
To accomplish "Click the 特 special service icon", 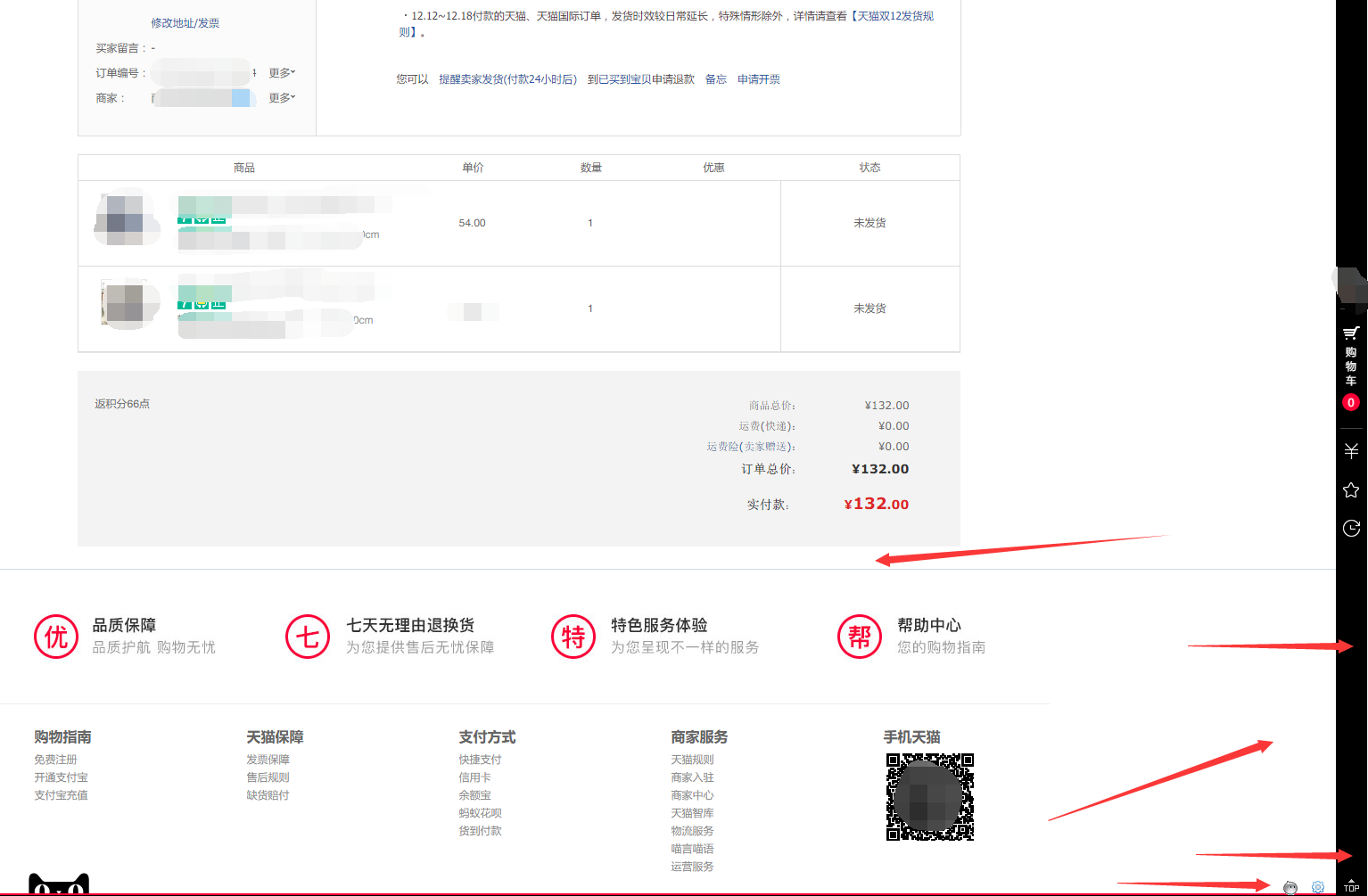I will (573, 637).
